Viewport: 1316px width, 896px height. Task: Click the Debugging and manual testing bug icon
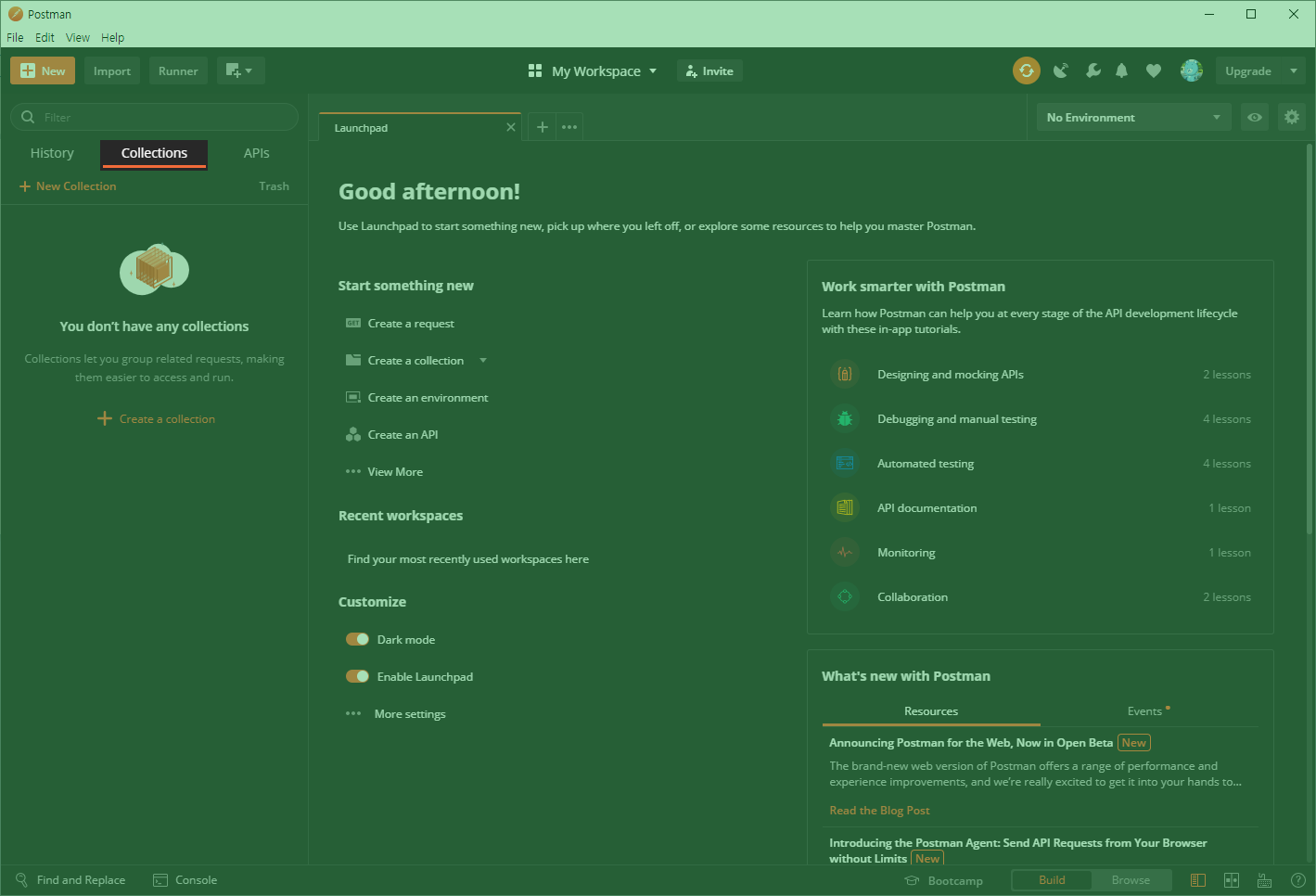(x=845, y=419)
